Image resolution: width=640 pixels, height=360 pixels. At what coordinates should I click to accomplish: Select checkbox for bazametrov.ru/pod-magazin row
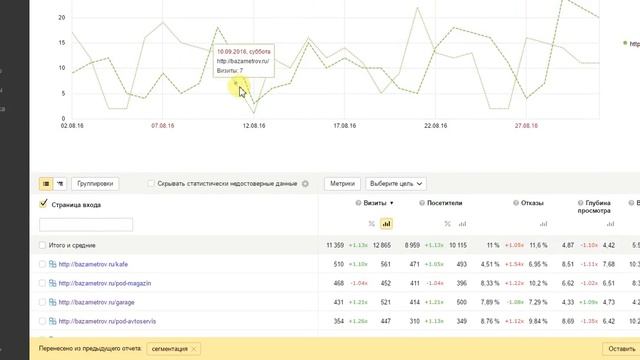pyautogui.click(x=42, y=283)
